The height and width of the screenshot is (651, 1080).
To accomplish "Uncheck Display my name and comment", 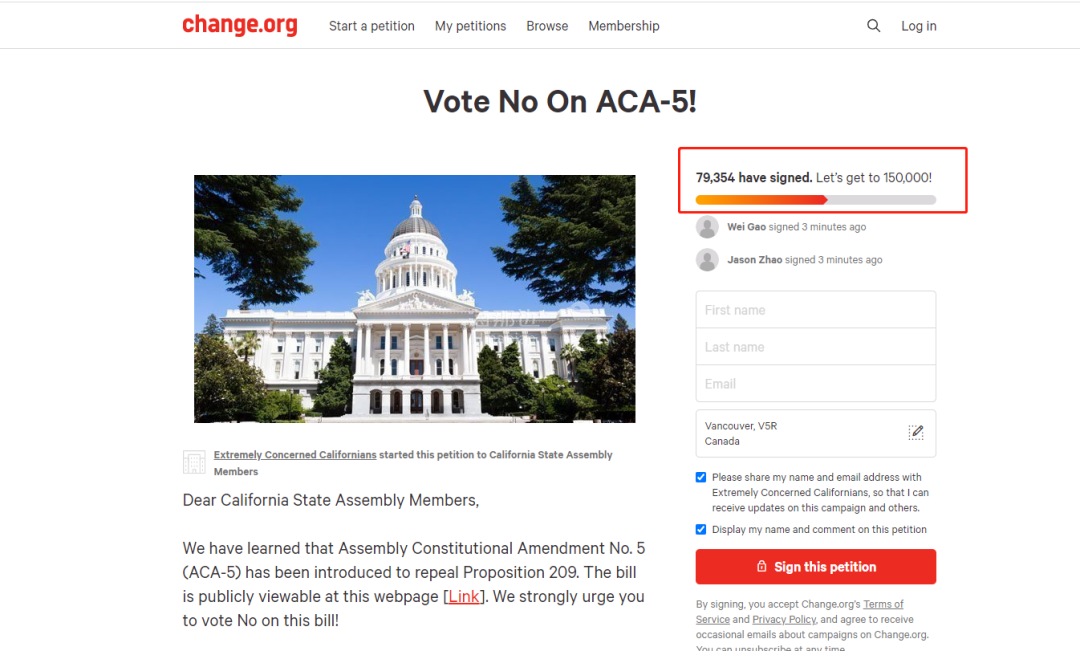I will point(701,529).
